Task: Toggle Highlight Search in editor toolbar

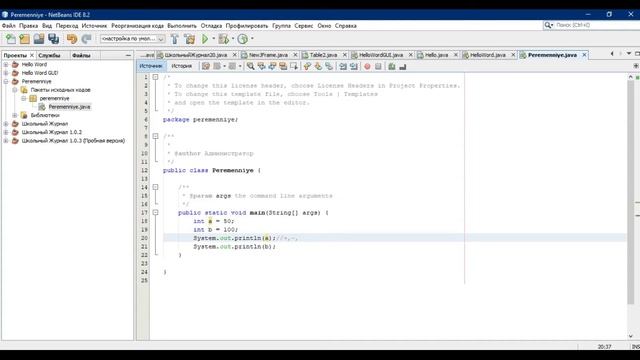Action: tap(283, 66)
